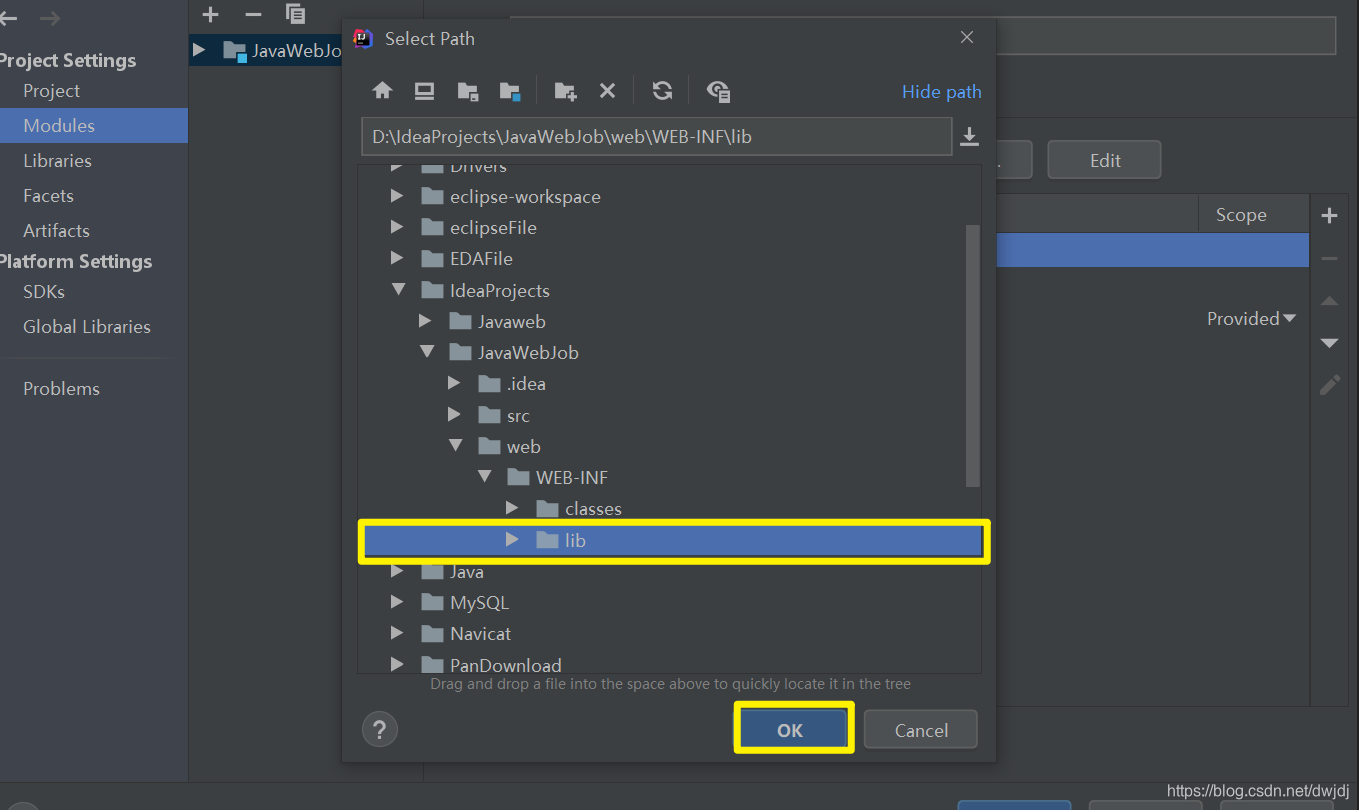Click the back arrow in Project Structure
The image size is (1359, 810).
click(8, 18)
